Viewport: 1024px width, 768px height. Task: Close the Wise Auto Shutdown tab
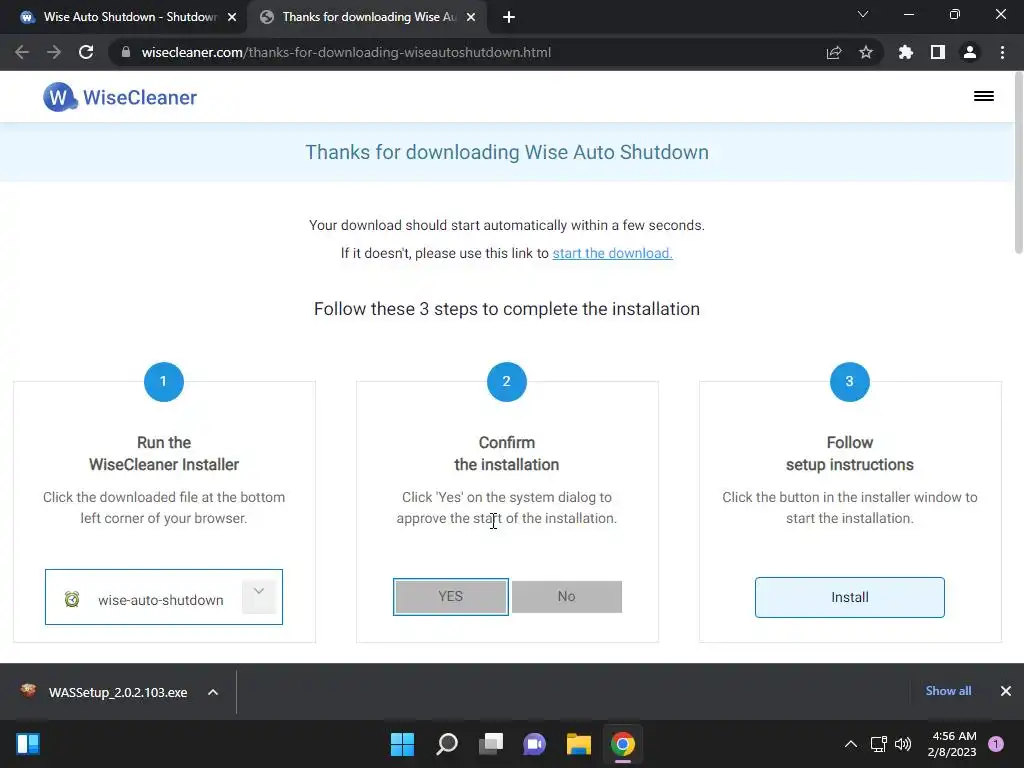232,17
